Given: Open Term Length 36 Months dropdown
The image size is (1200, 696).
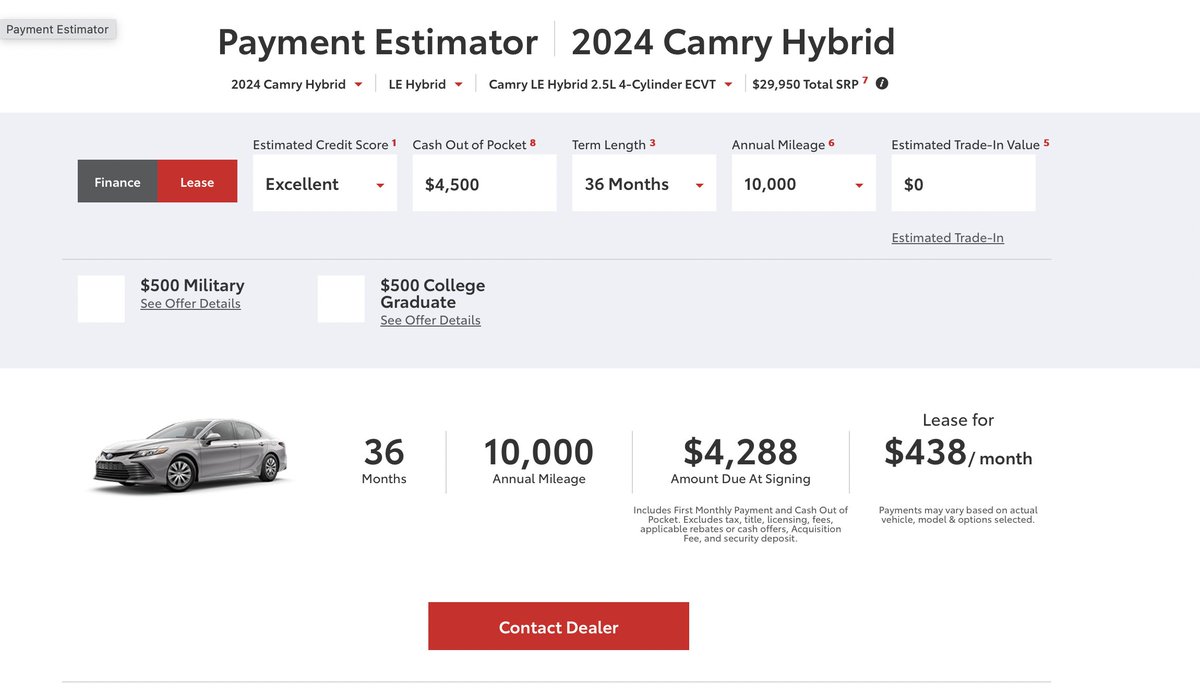Looking at the screenshot, I should [x=644, y=184].
